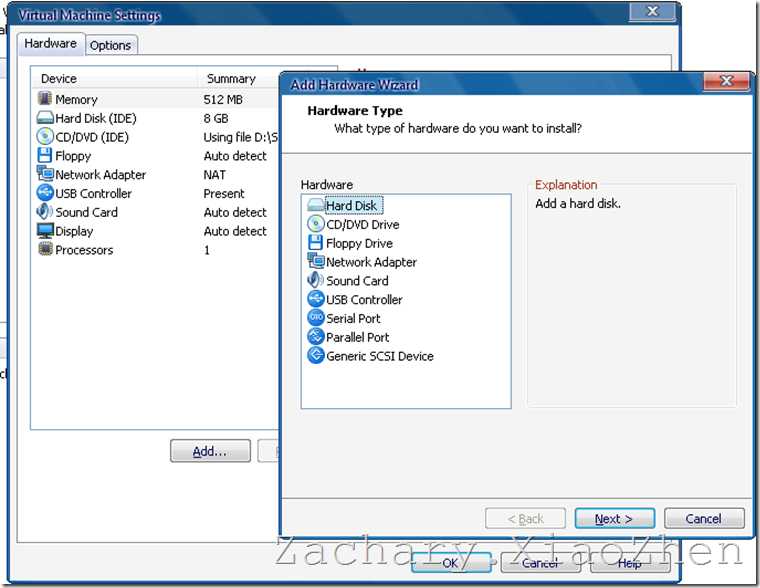Pick the Floppy Drive icon in wizard
The height and width of the screenshot is (588, 760).
click(315, 242)
